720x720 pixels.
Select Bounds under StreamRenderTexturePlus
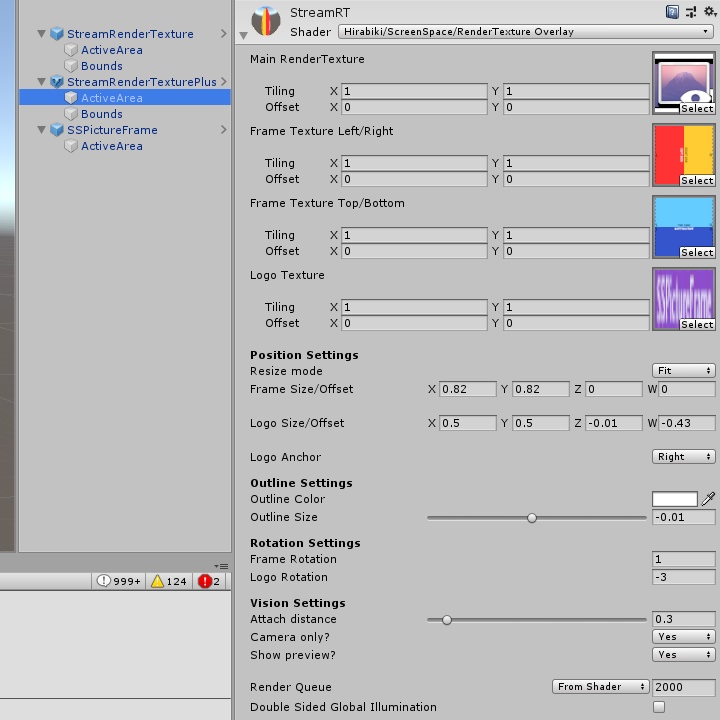[125, 114]
